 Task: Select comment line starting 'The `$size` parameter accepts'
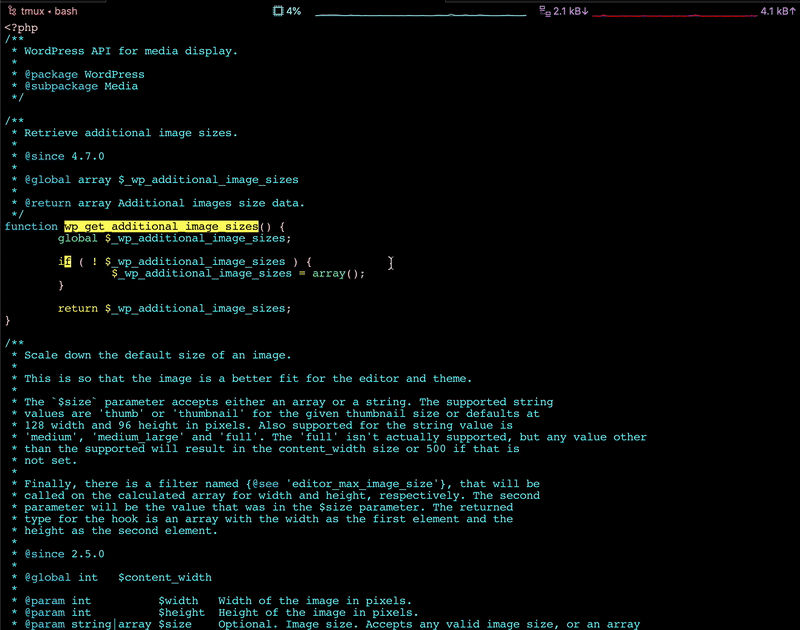289,402
